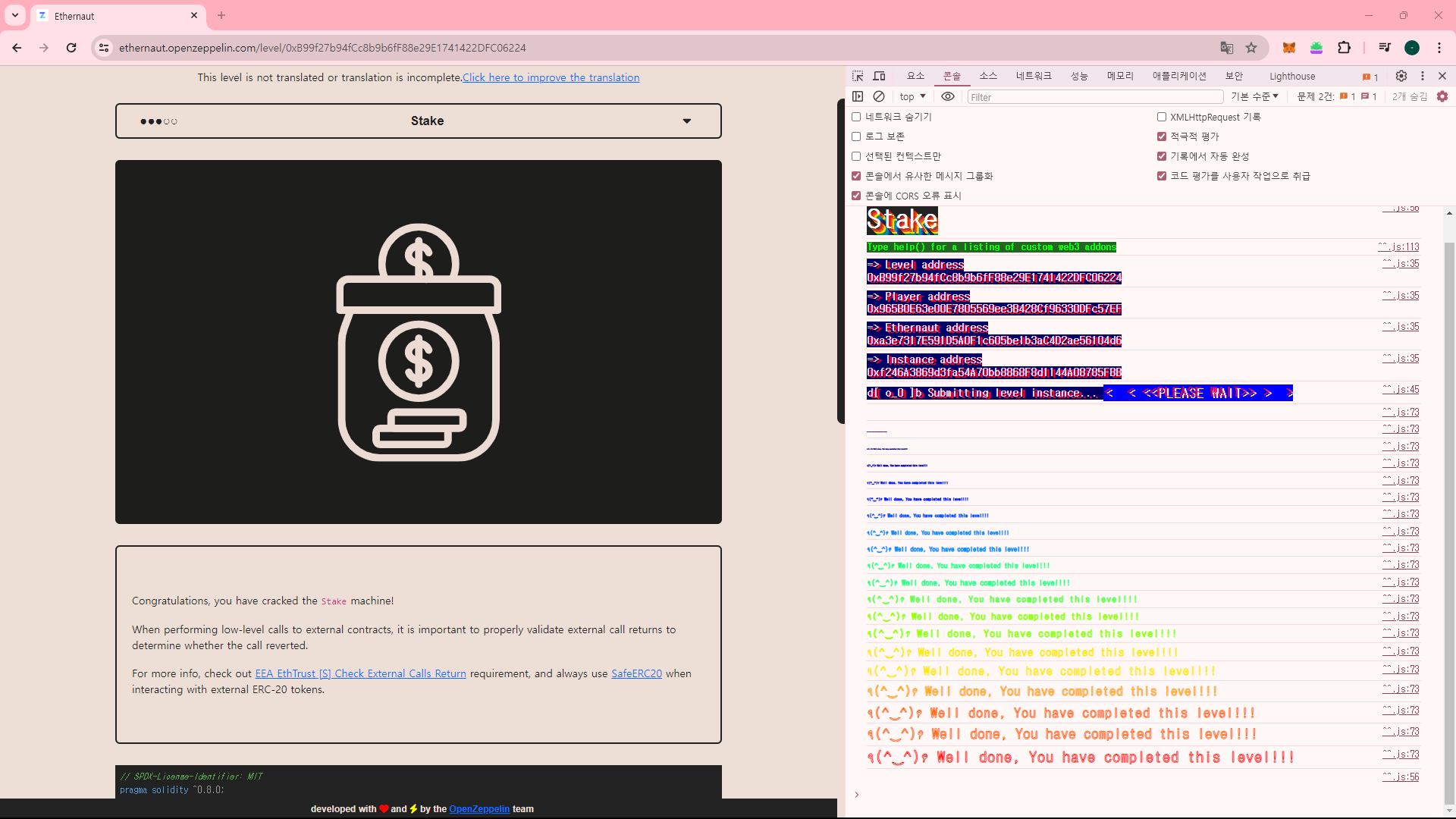Screen dimensions: 1456x819
Task: Uncheck 콘솔에서 유사한 메시지 그룹화
Action: (x=856, y=176)
